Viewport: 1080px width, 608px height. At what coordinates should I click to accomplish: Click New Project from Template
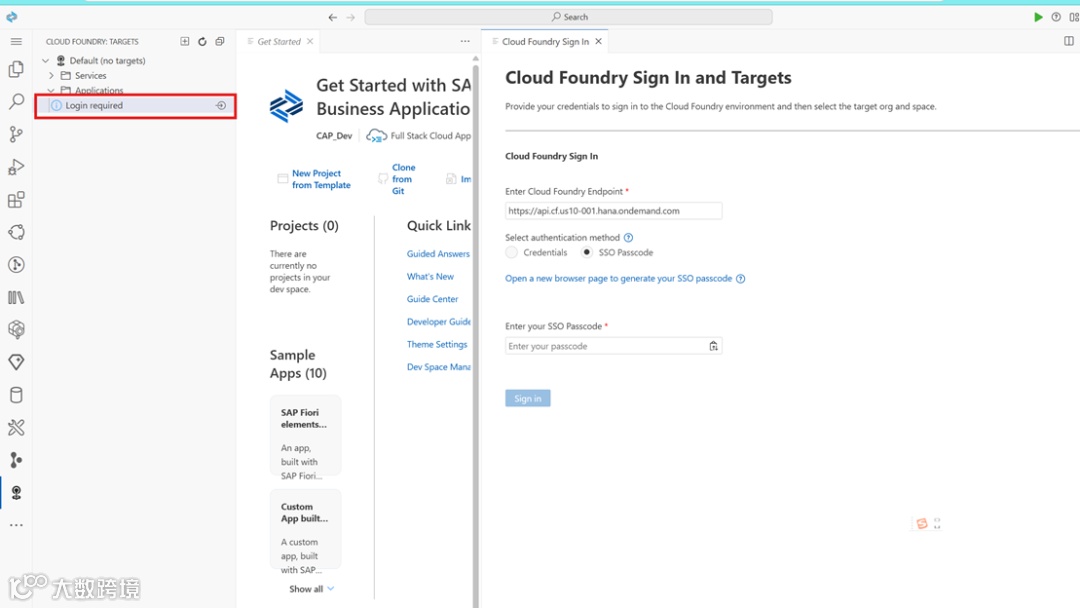pos(321,179)
